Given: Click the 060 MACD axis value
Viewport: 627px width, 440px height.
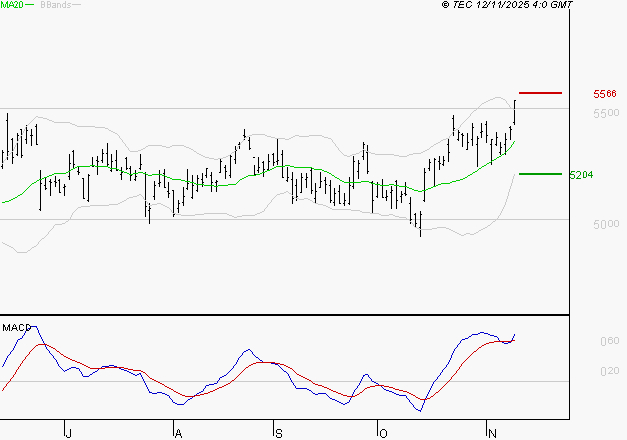Looking at the screenshot, I should 609,341.
